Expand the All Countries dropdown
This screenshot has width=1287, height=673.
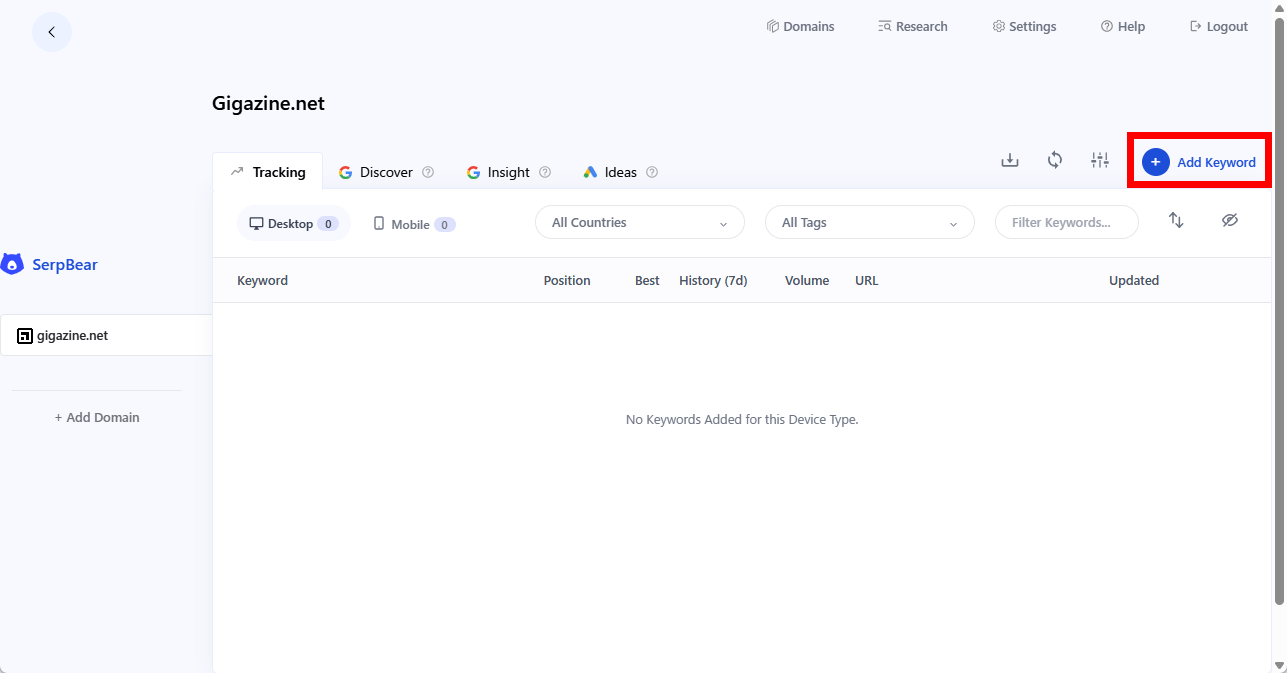pos(639,223)
